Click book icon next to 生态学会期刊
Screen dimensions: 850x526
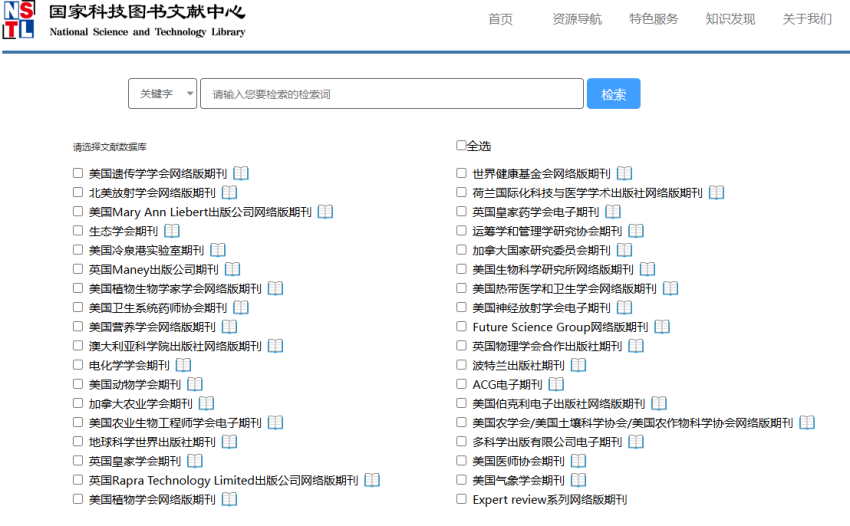172,231
